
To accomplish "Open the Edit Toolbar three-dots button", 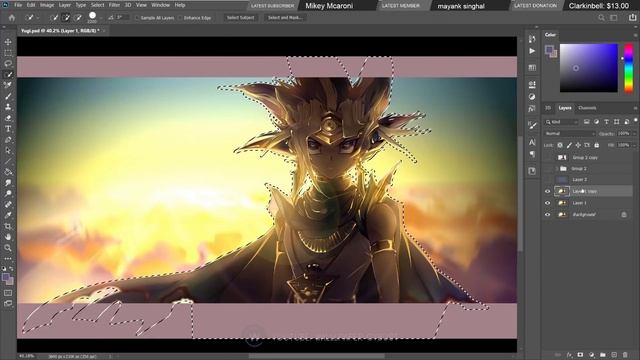I will [x=8, y=258].
